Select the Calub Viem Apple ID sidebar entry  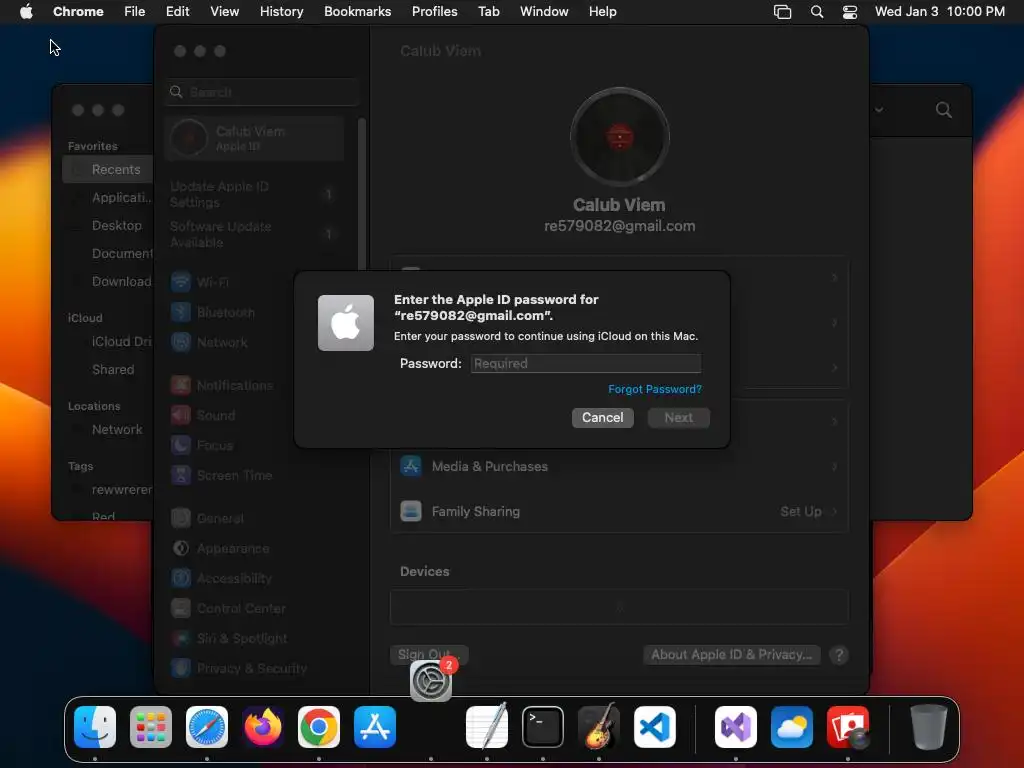[x=255, y=138]
